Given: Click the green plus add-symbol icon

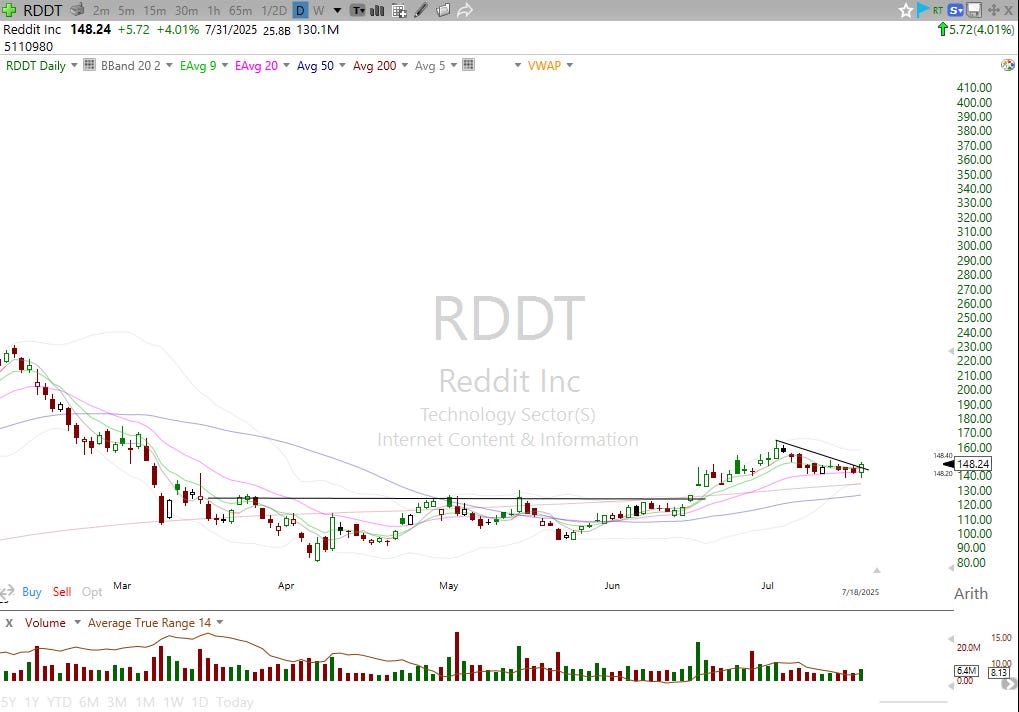Looking at the screenshot, I should 9,10.
